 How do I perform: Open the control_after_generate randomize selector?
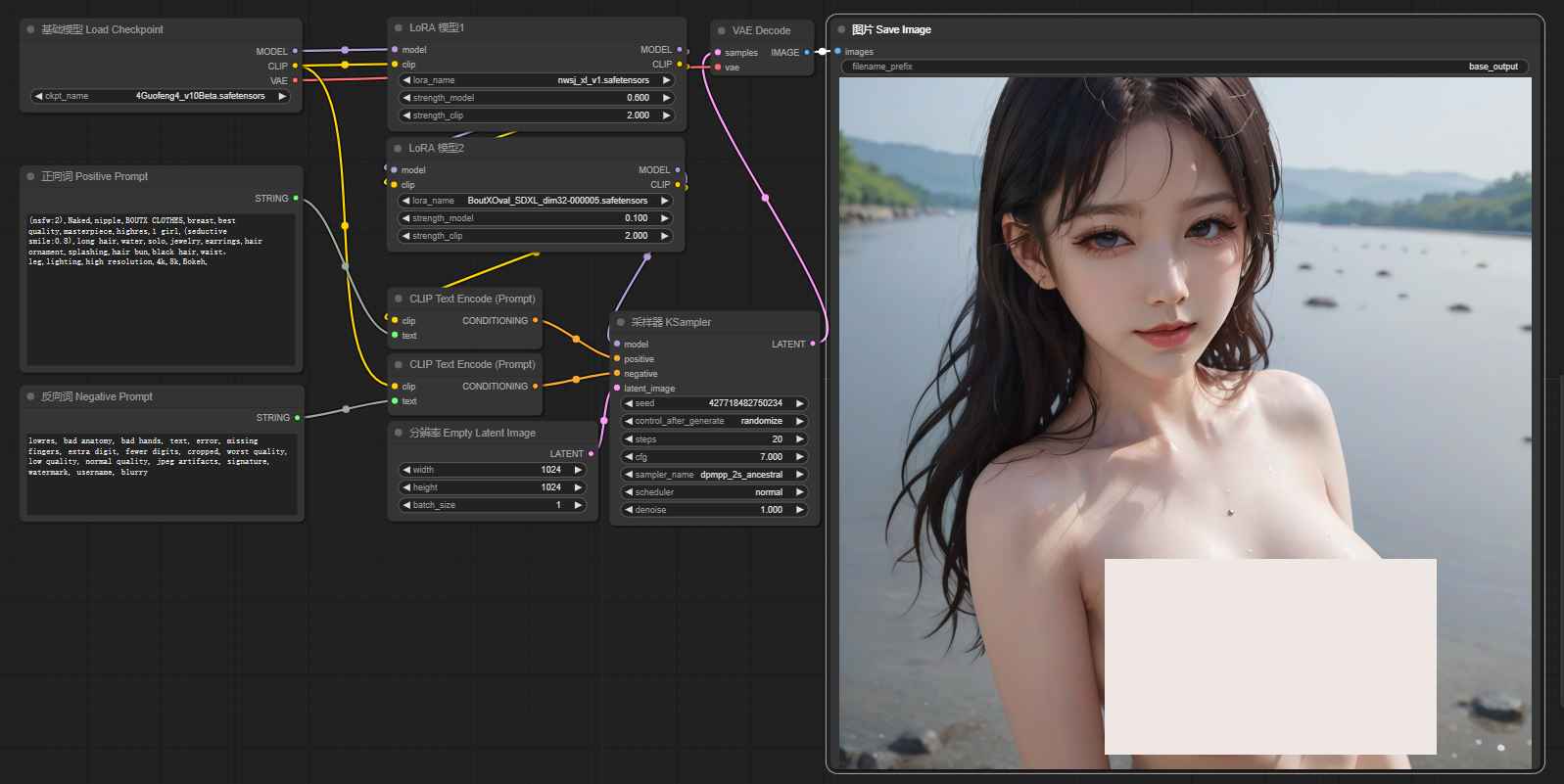(x=714, y=421)
